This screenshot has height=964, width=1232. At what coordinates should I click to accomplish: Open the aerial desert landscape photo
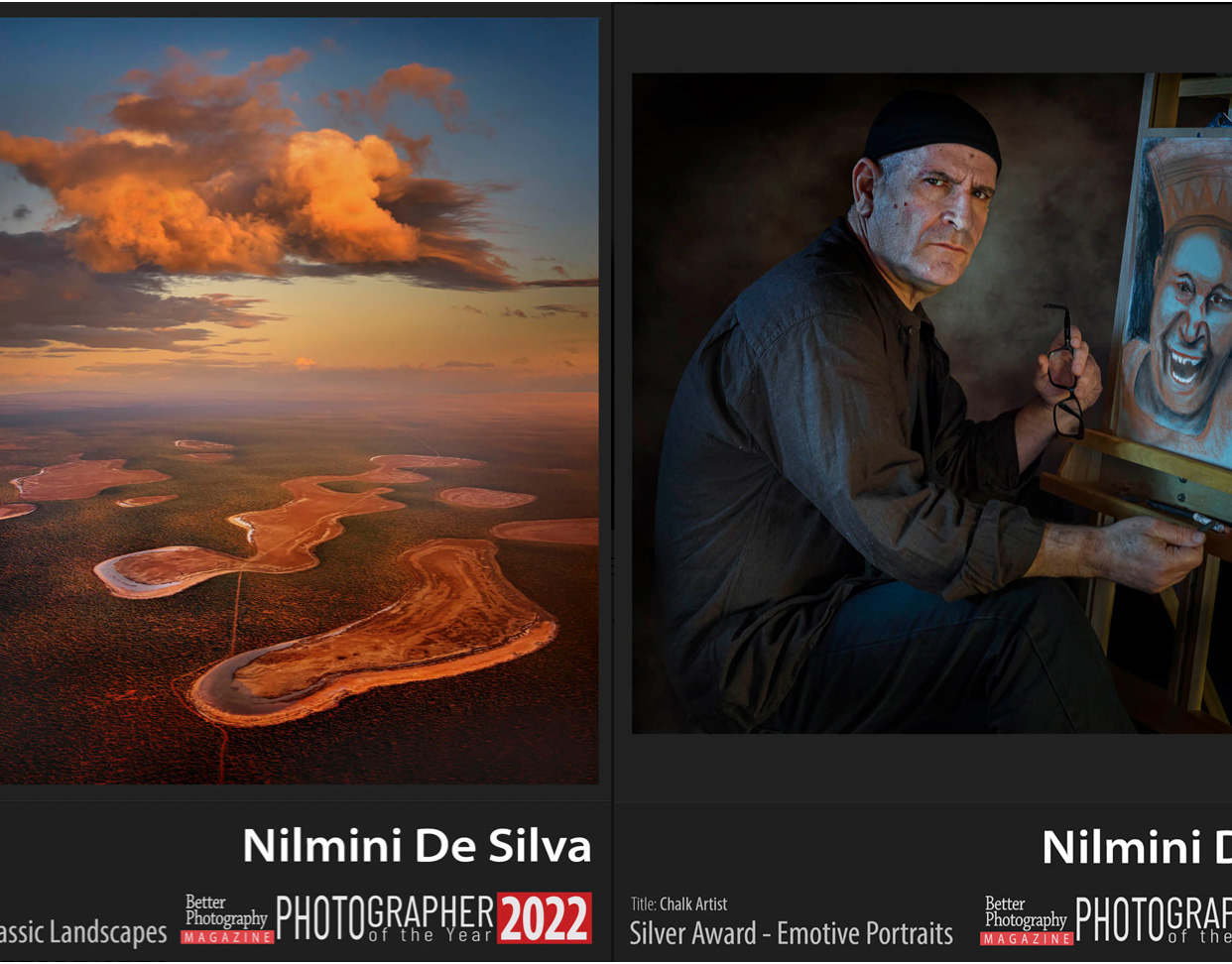(299, 401)
